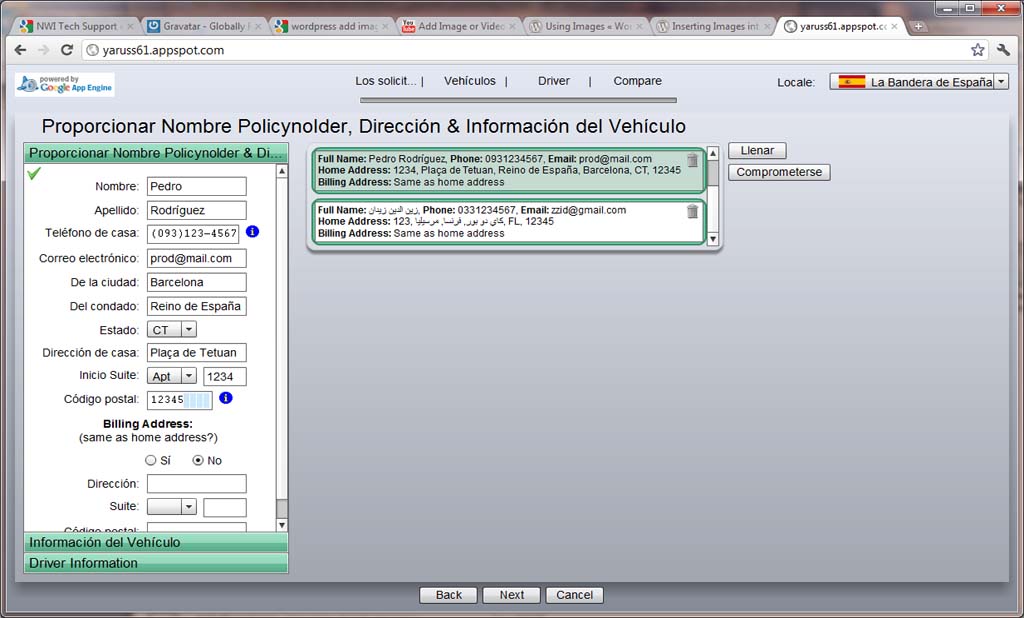Switch to the Compare tab
This screenshot has width=1024, height=618.
637,81
